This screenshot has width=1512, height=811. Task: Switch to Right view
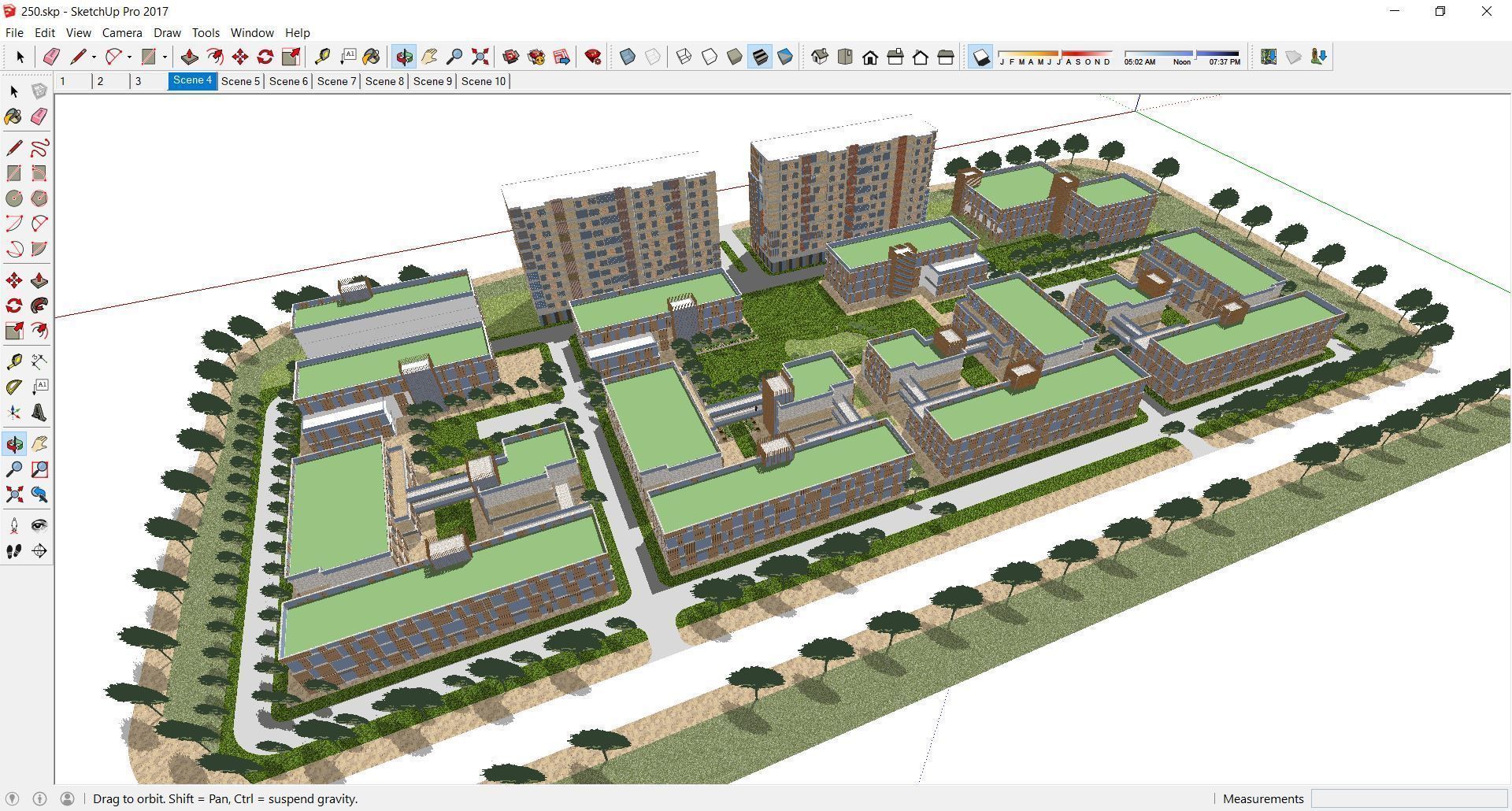click(x=895, y=57)
